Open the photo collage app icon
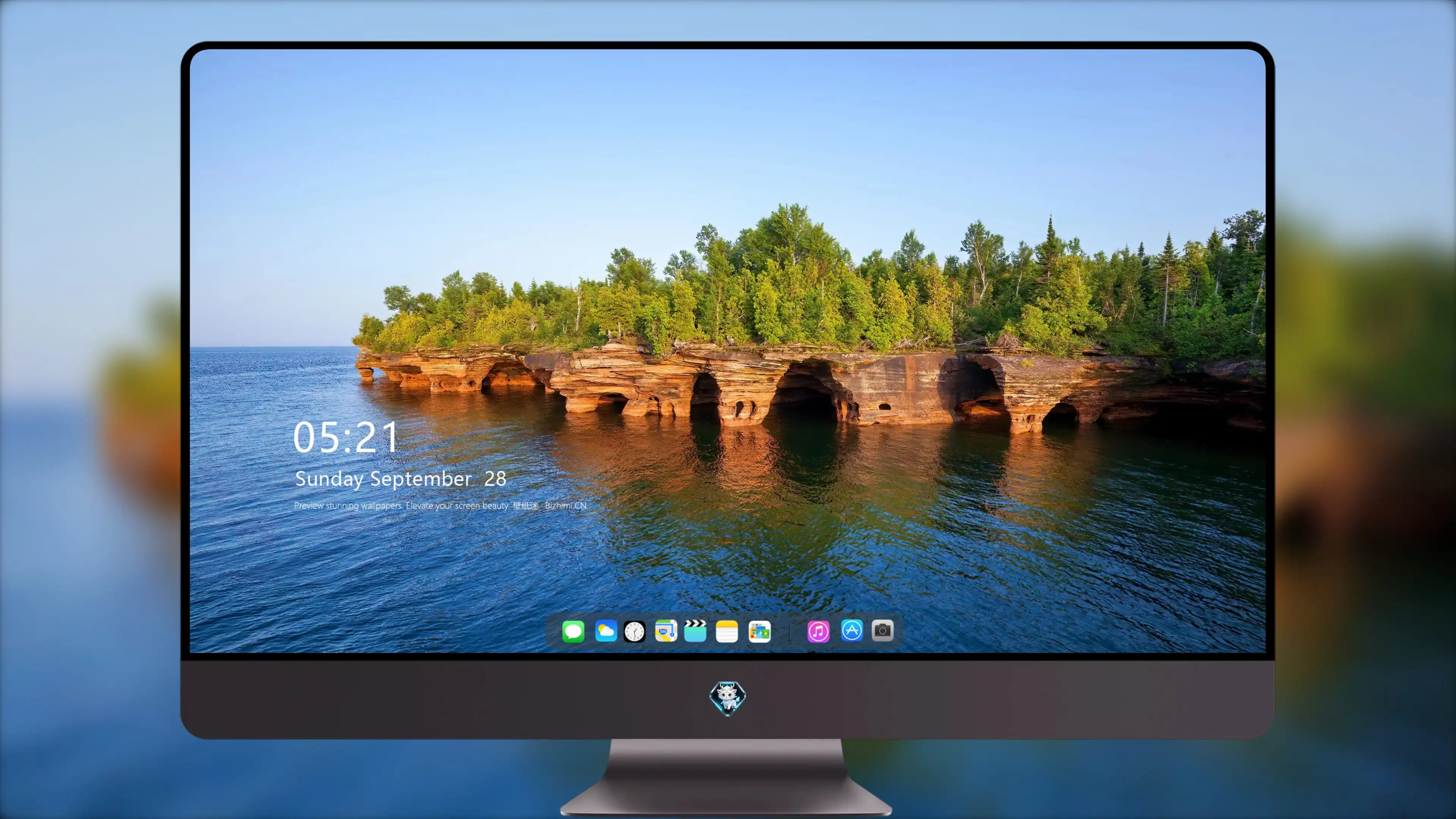This screenshot has height=819, width=1456. point(759,631)
